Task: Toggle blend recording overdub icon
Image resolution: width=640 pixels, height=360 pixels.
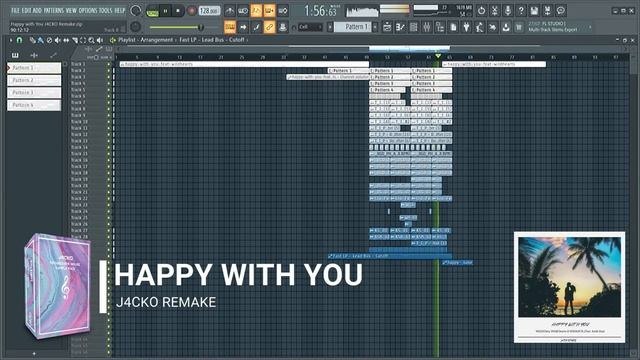Action: coord(269,11)
